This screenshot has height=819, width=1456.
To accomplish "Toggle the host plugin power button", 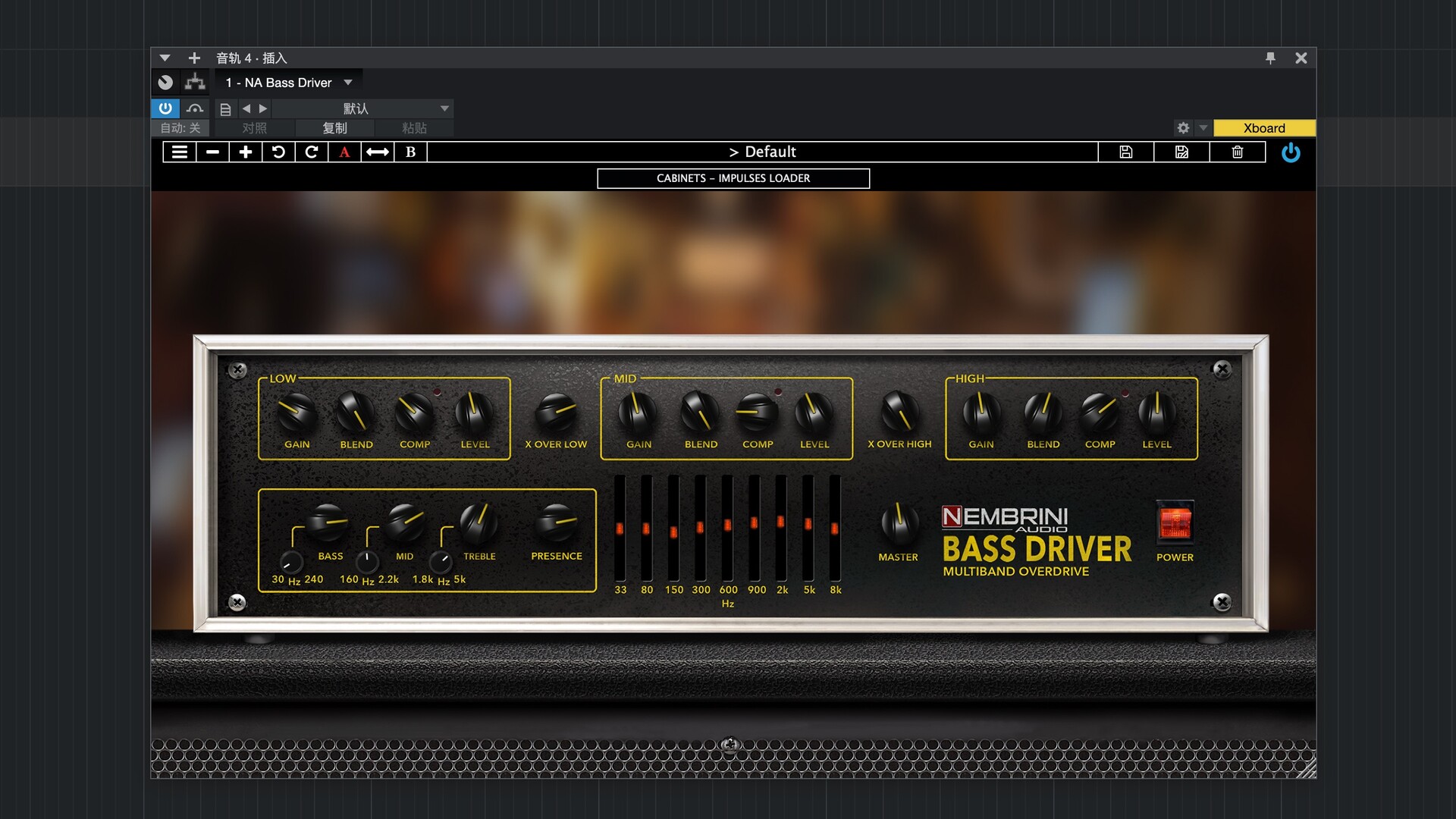I will click(x=165, y=108).
